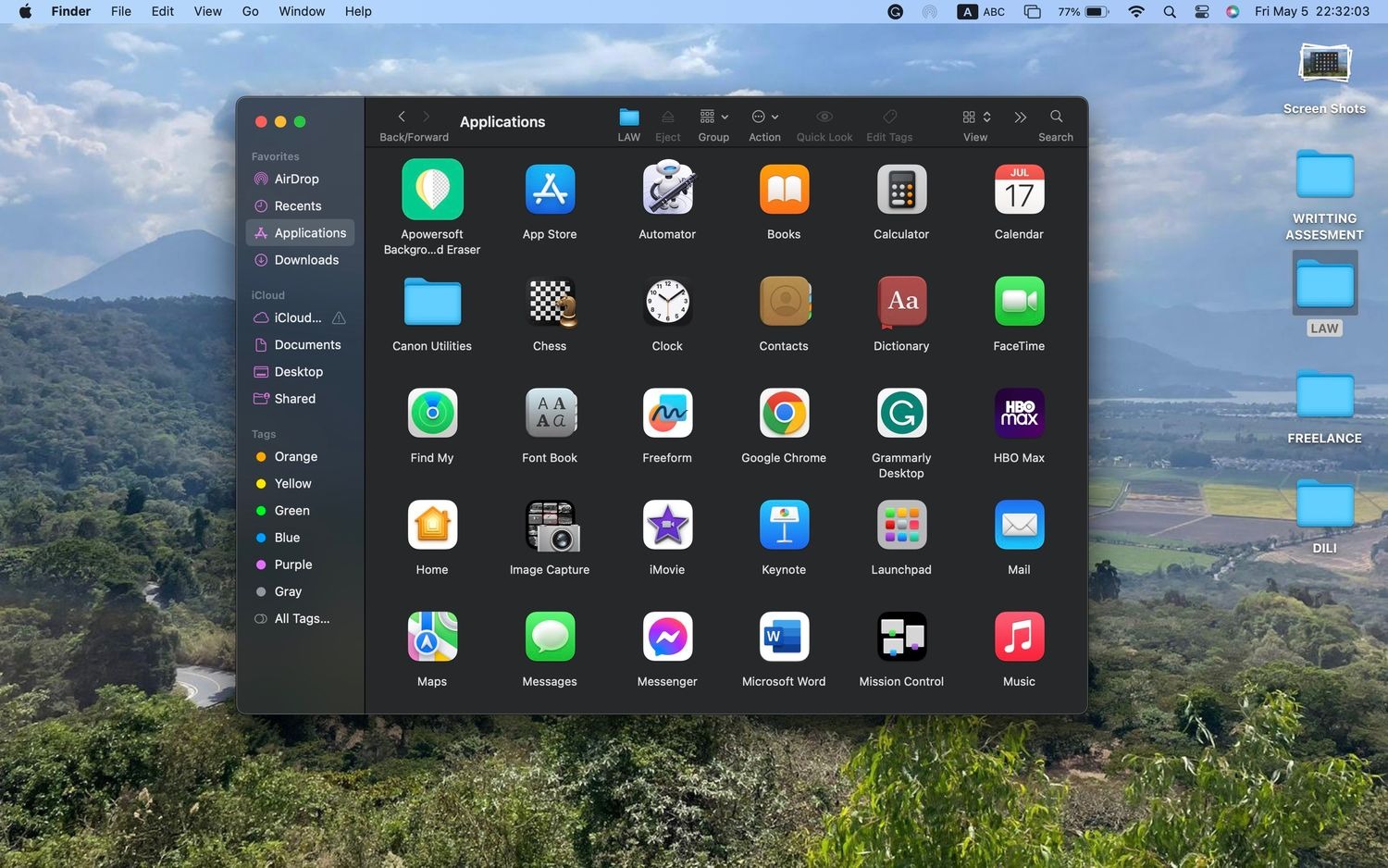Viewport: 1388px width, 868px height.
Task: Select the Dictionary app icon
Action: coord(901,302)
